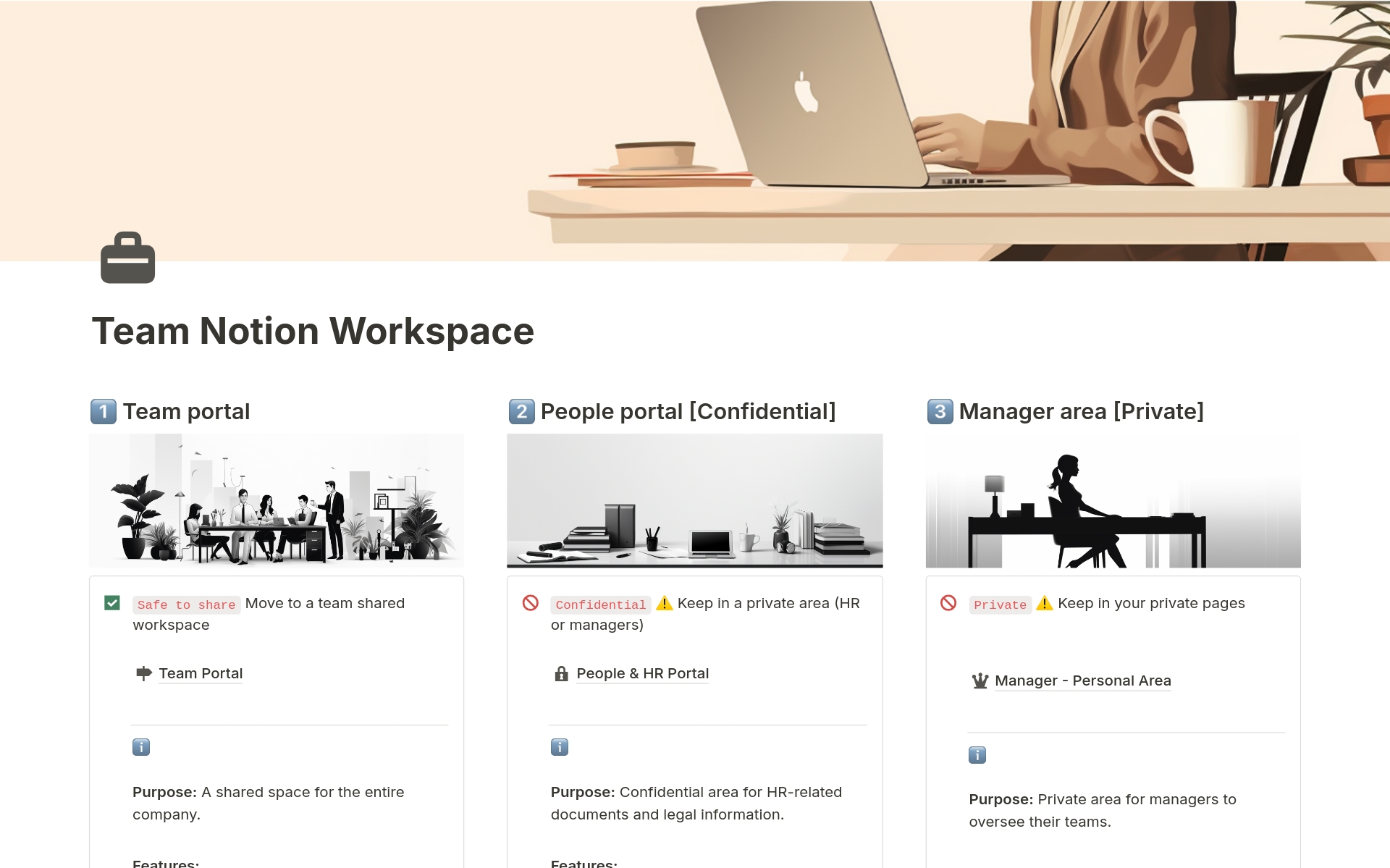Click the info icon under Team portal section
The height and width of the screenshot is (868, 1390).
point(141,747)
